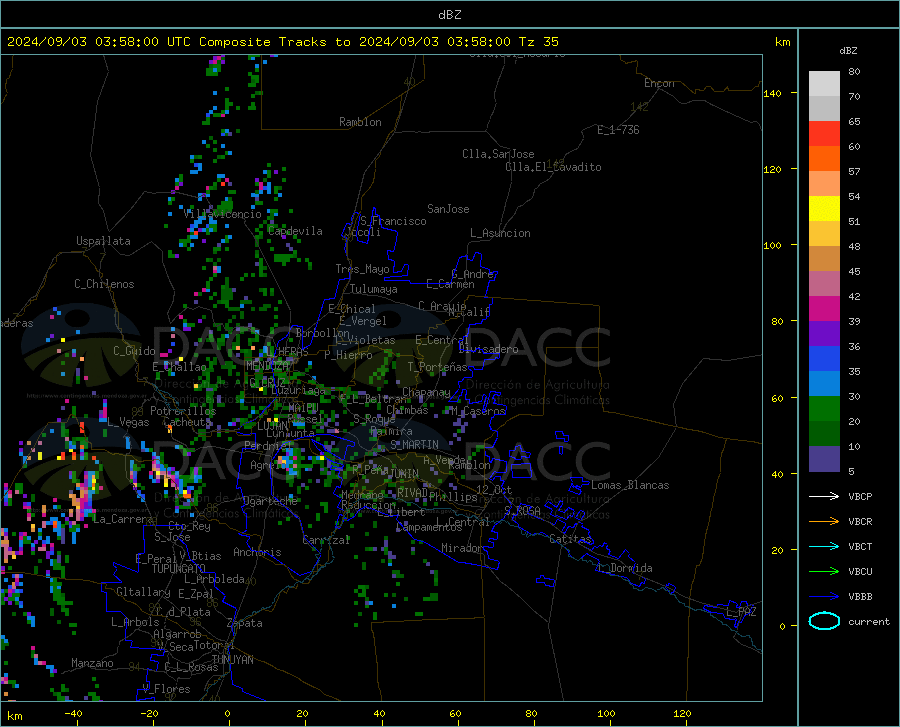The image size is (900, 727).
Task: Select the light gray 80 dBZ swatch
Action: (x=824, y=84)
